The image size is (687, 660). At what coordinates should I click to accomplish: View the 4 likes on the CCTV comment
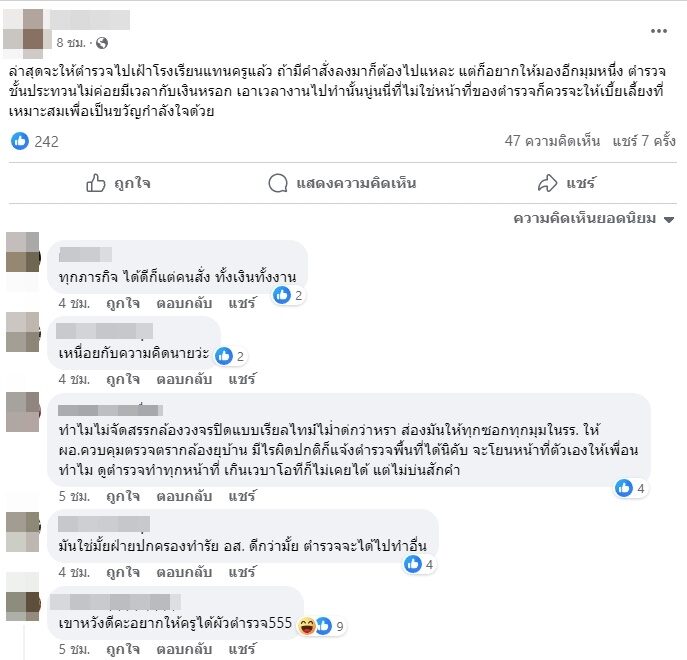point(630,488)
